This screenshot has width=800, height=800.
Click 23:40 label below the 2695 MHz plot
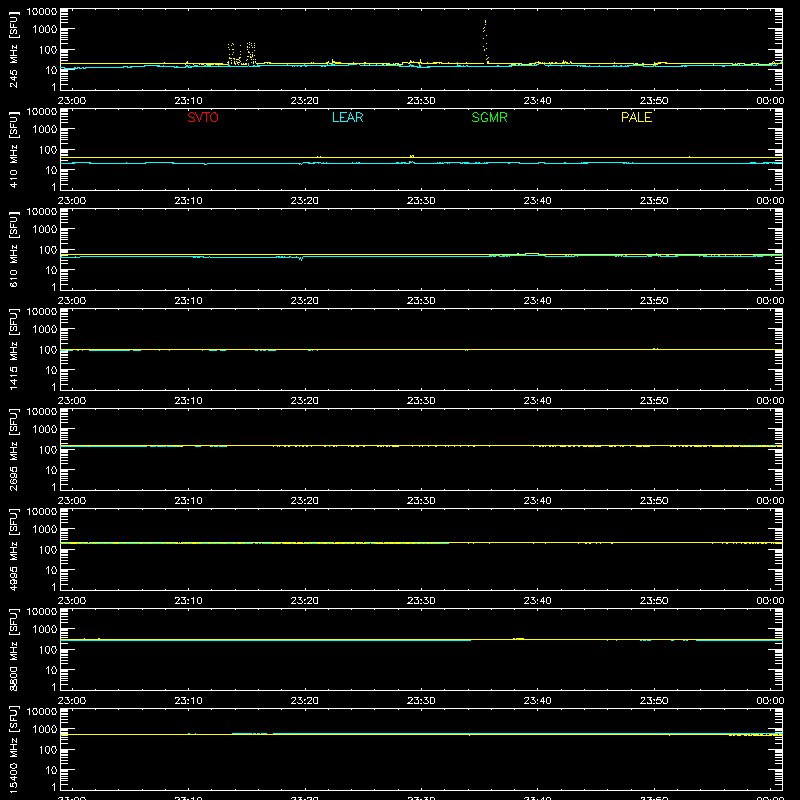point(537,501)
